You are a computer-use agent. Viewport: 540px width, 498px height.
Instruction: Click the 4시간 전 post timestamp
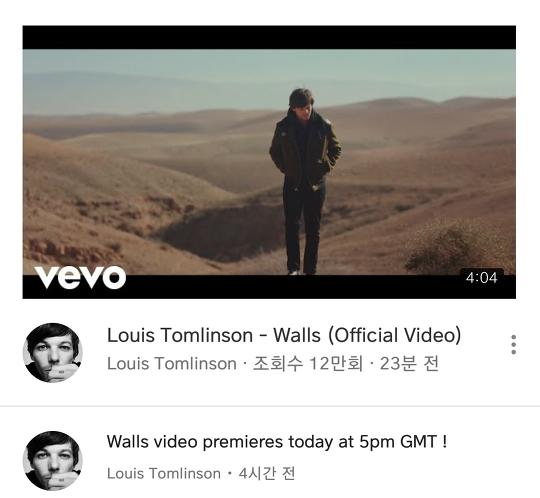[267, 474]
